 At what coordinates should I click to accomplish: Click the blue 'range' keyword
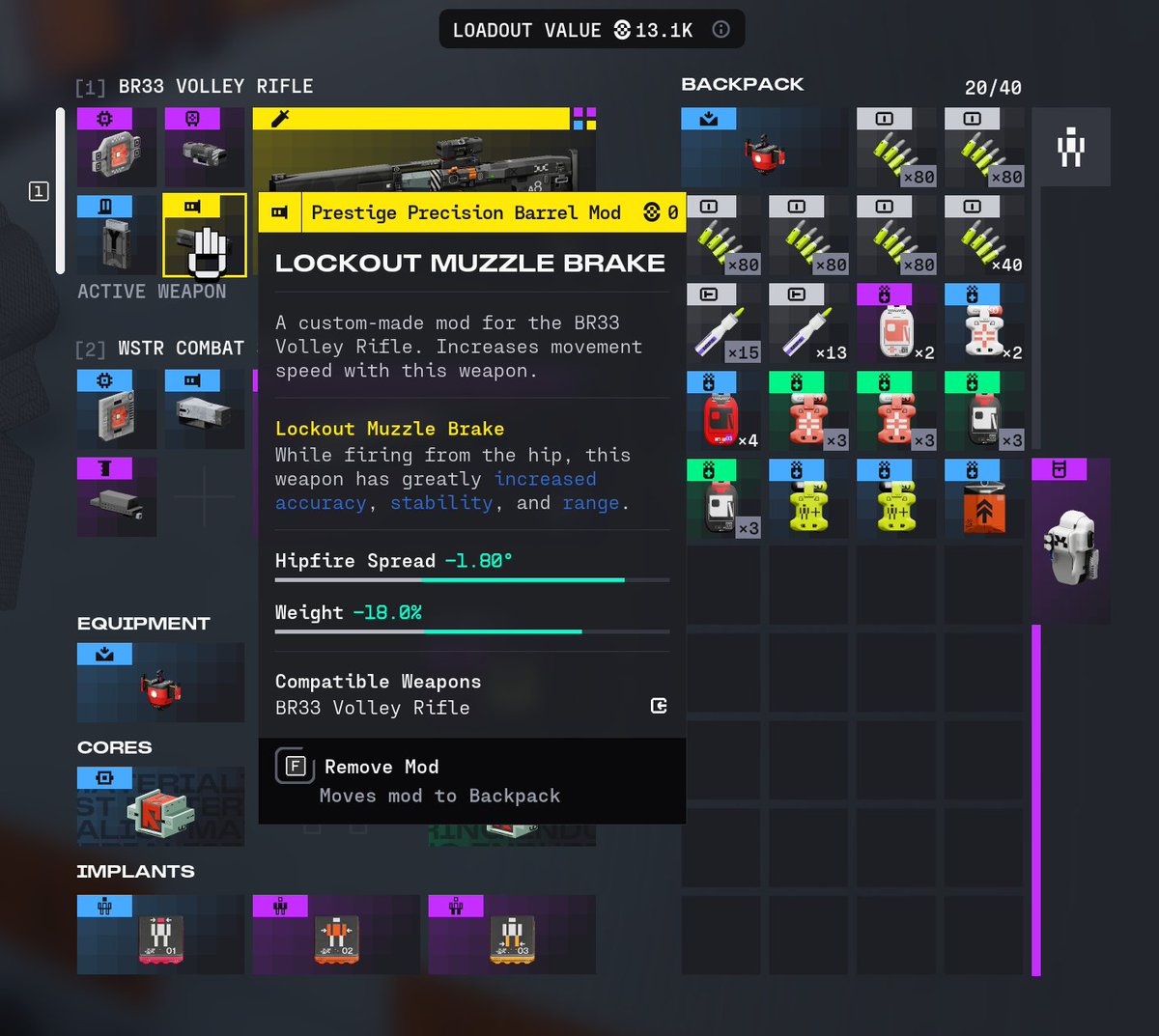tap(591, 503)
